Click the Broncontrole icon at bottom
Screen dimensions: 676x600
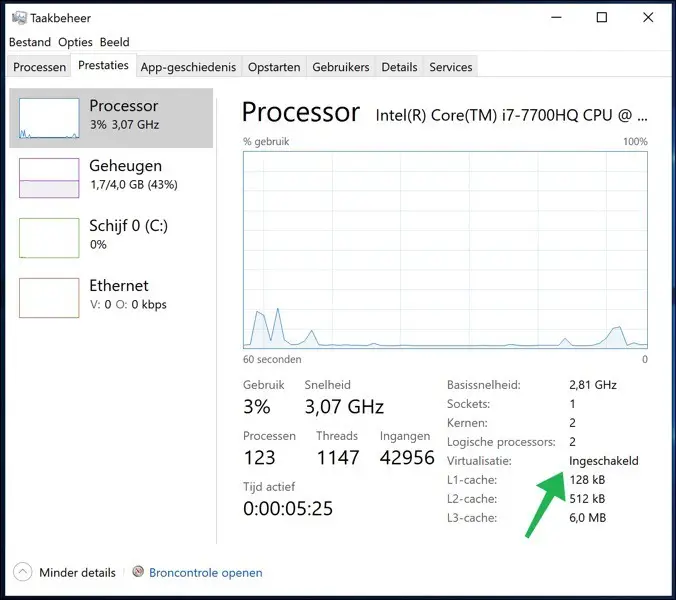138,572
